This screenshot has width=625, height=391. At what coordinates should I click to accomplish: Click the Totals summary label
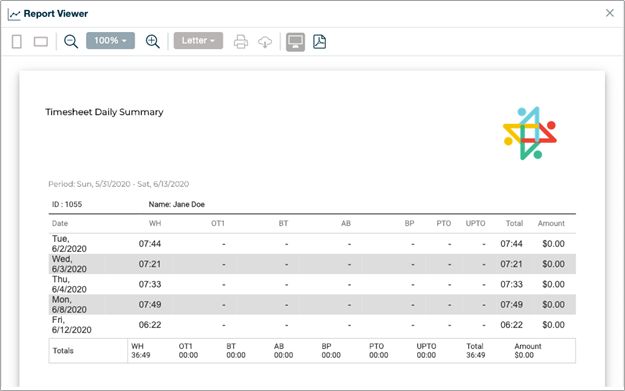coord(63,351)
